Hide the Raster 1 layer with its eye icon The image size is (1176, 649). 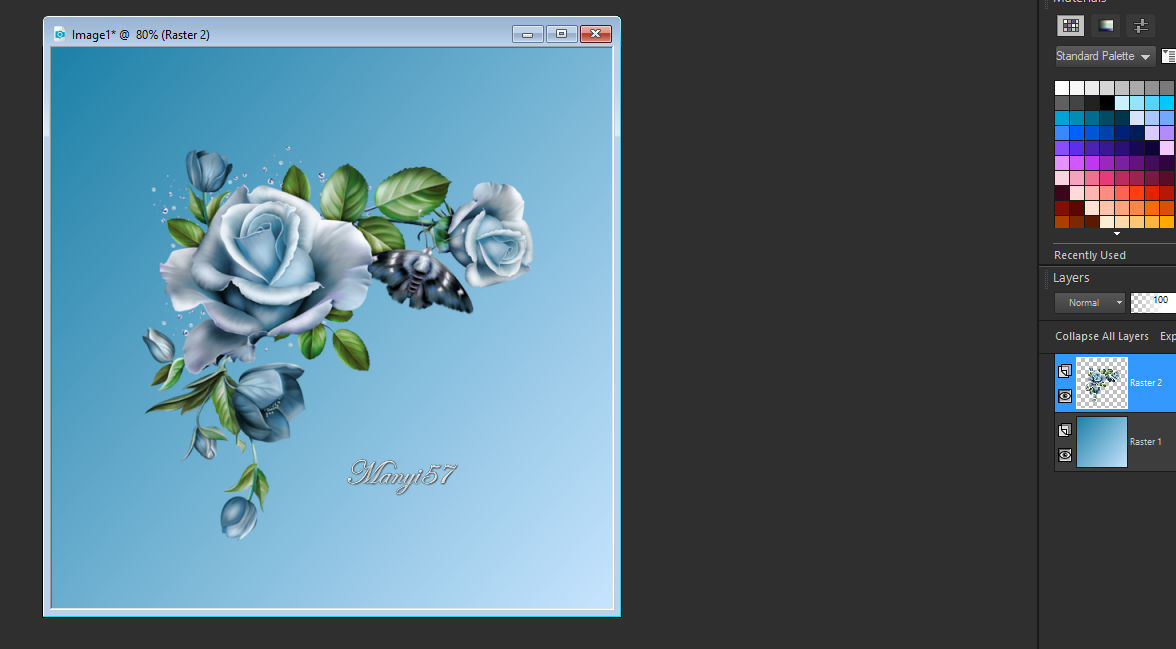[1065, 455]
